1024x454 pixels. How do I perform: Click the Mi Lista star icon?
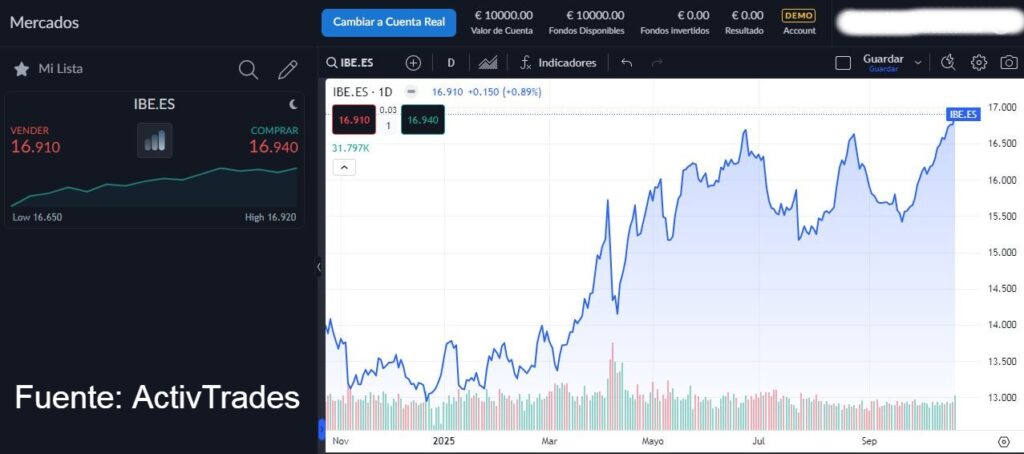click(x=21, y=69)
